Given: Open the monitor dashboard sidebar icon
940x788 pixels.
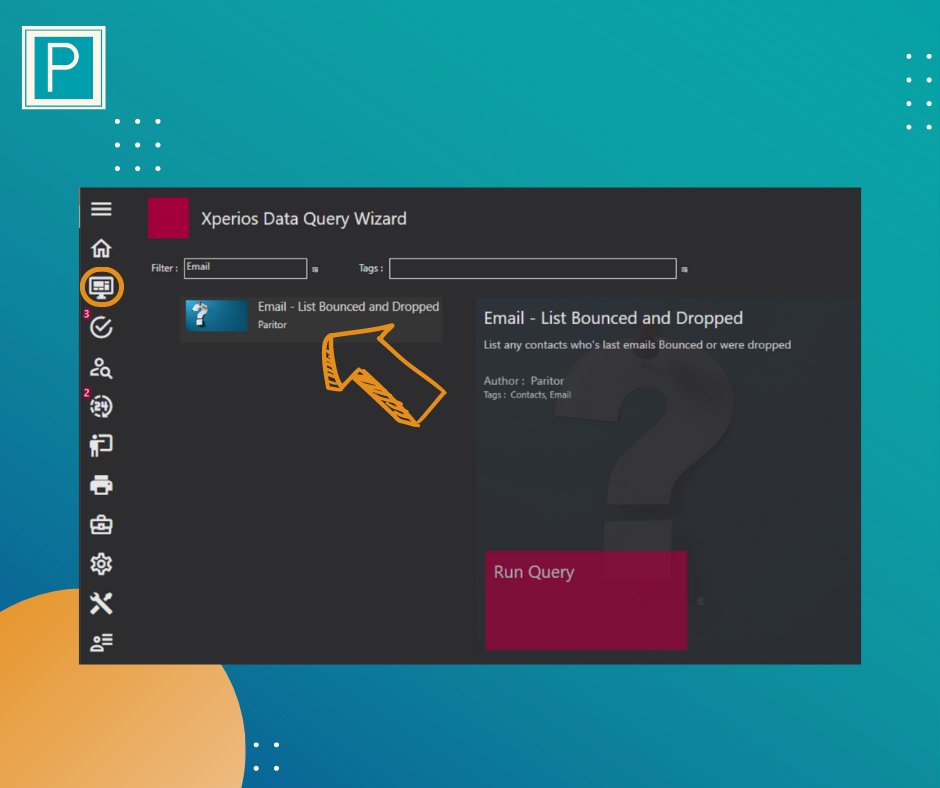Looking at the screenshot, I should tap(101, 287).
